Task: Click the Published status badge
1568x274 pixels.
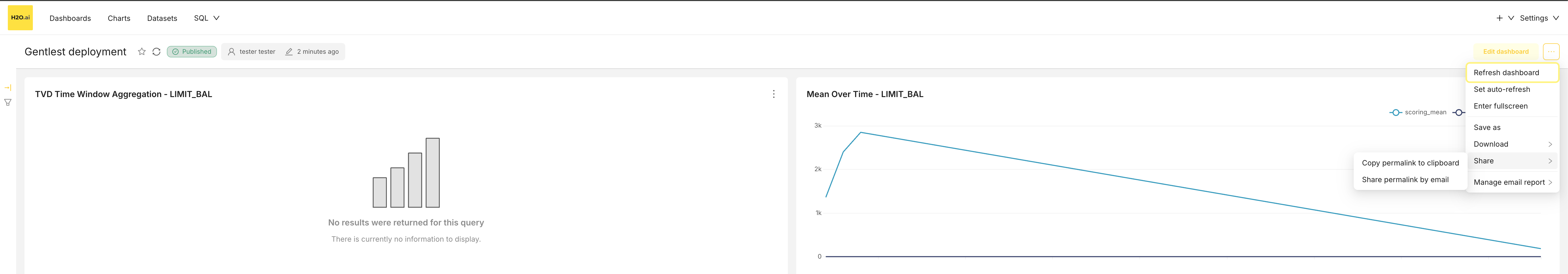Action: coord(192,52)
